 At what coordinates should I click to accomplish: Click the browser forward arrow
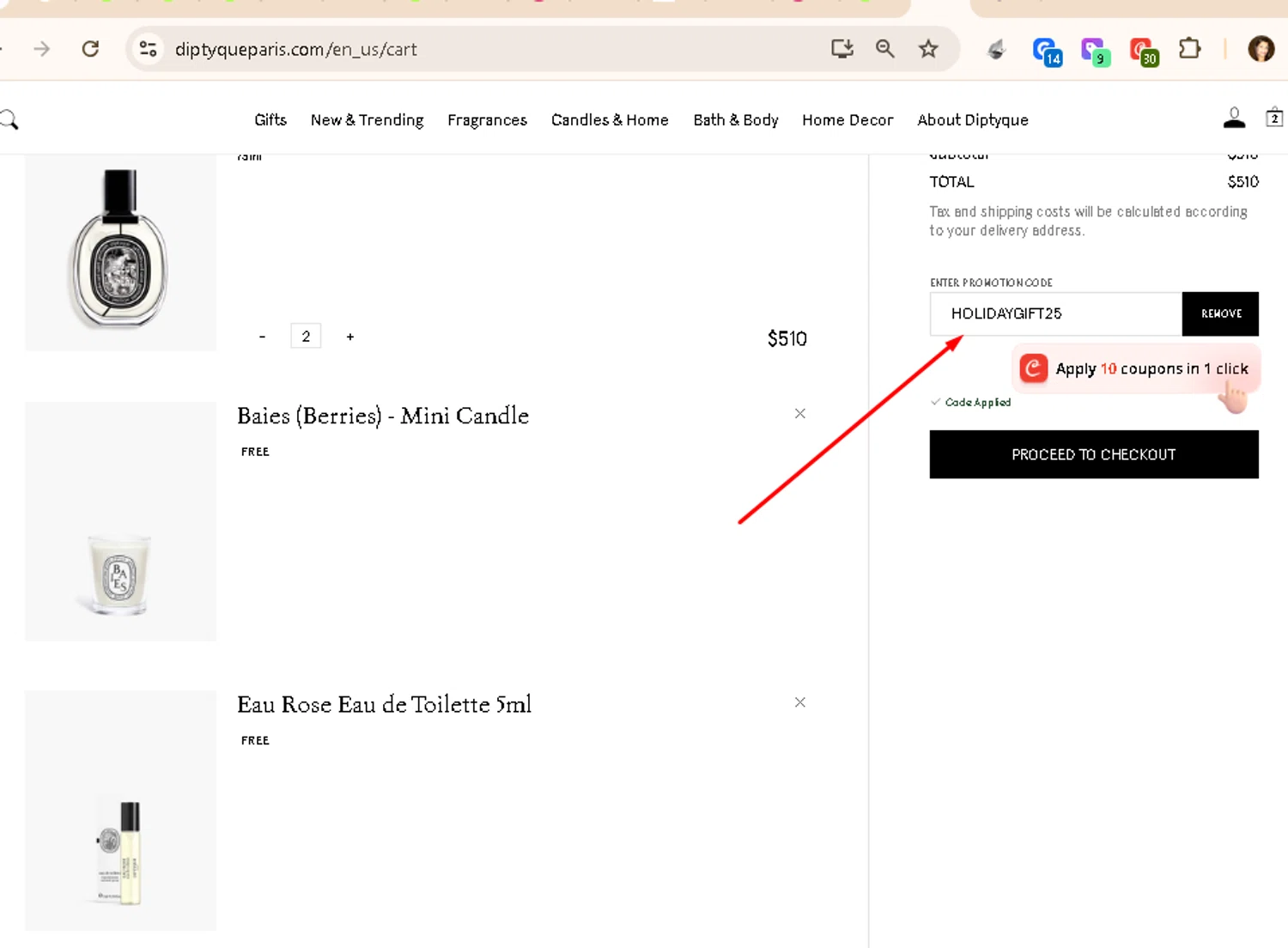tap(41, 49)
